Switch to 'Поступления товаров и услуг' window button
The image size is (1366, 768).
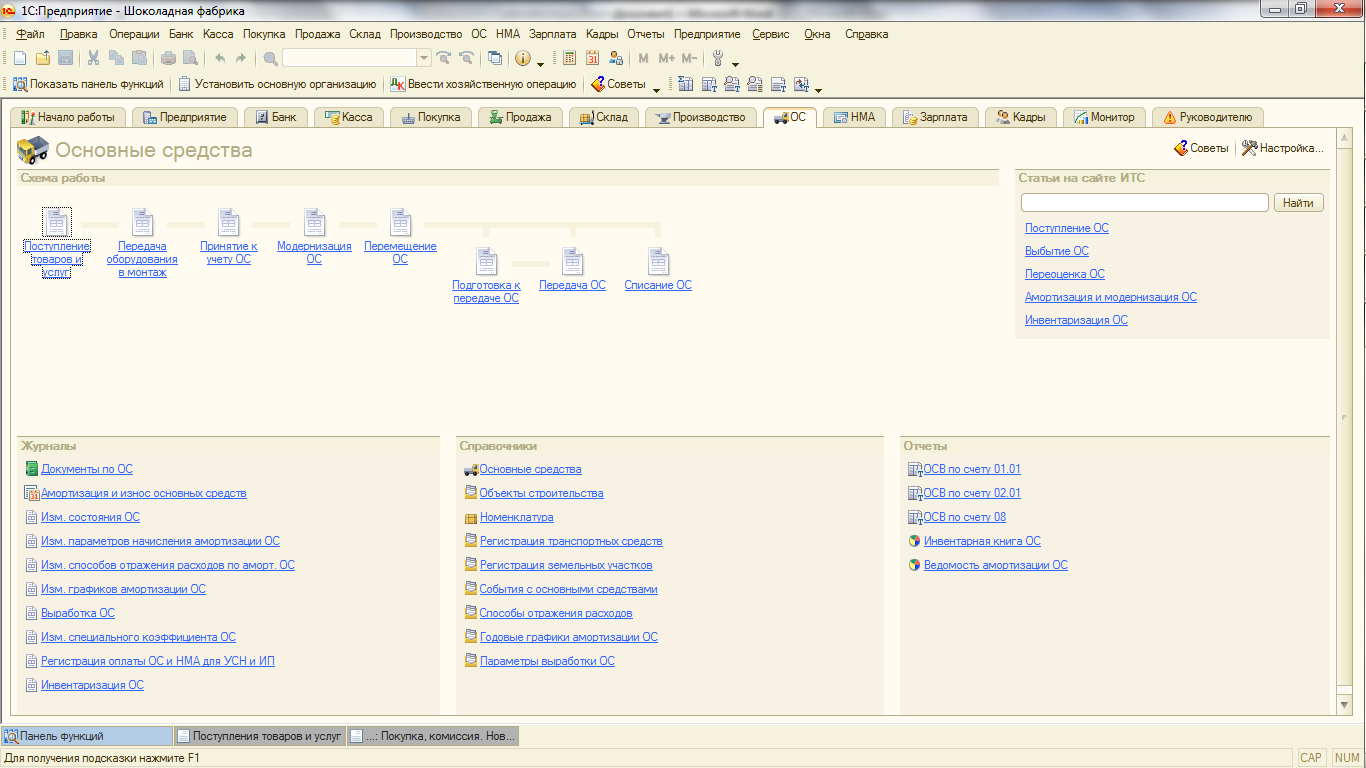pyautogui.click(x=259, y=736)
